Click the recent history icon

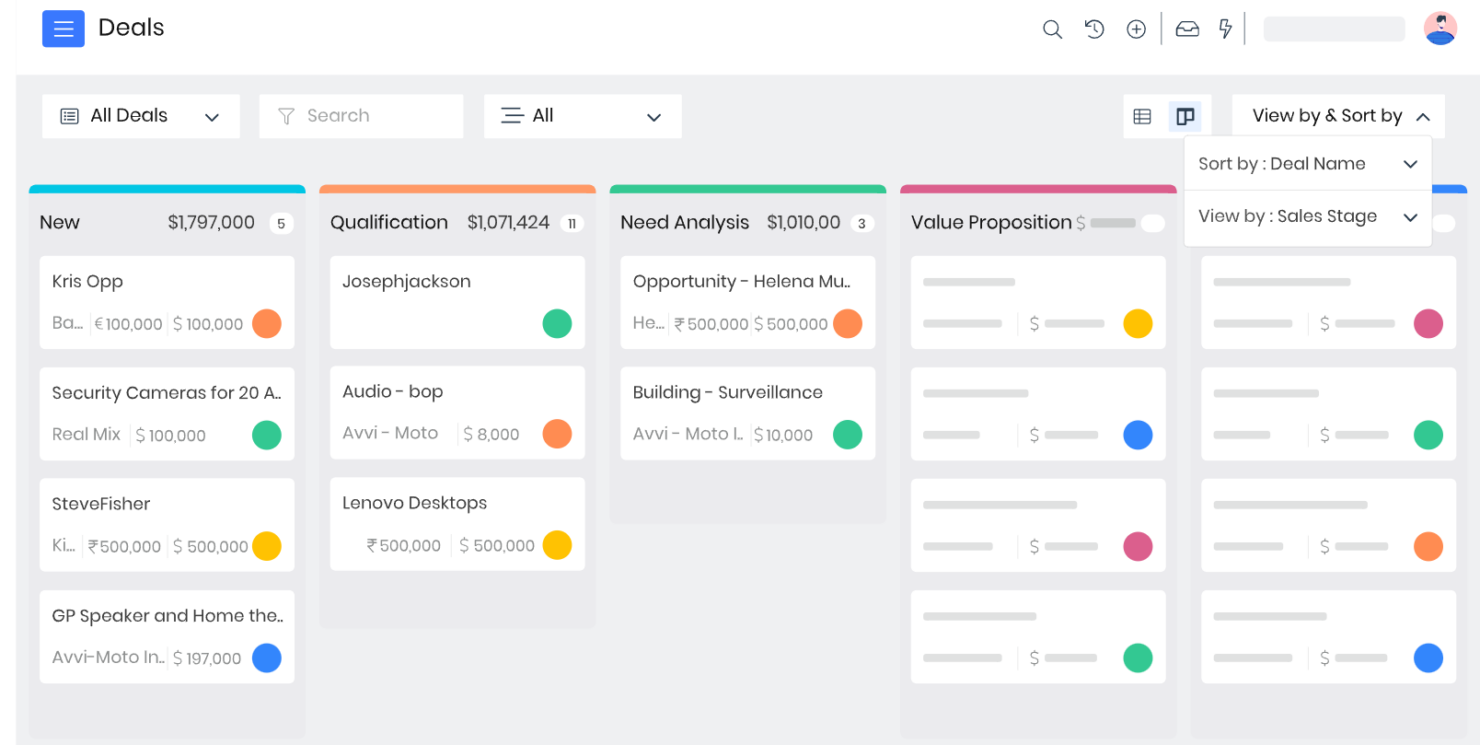1094,29
